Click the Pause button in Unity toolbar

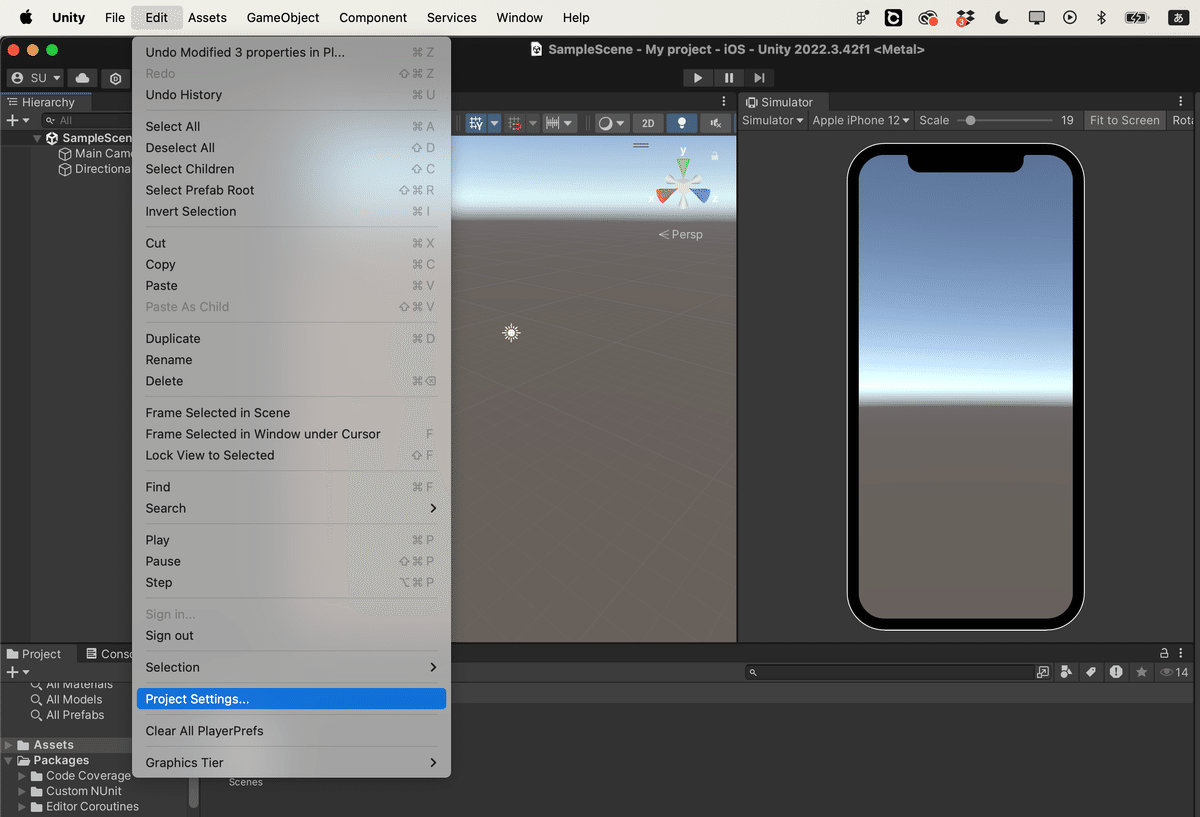pyautogui.click(x=729, y=78)
